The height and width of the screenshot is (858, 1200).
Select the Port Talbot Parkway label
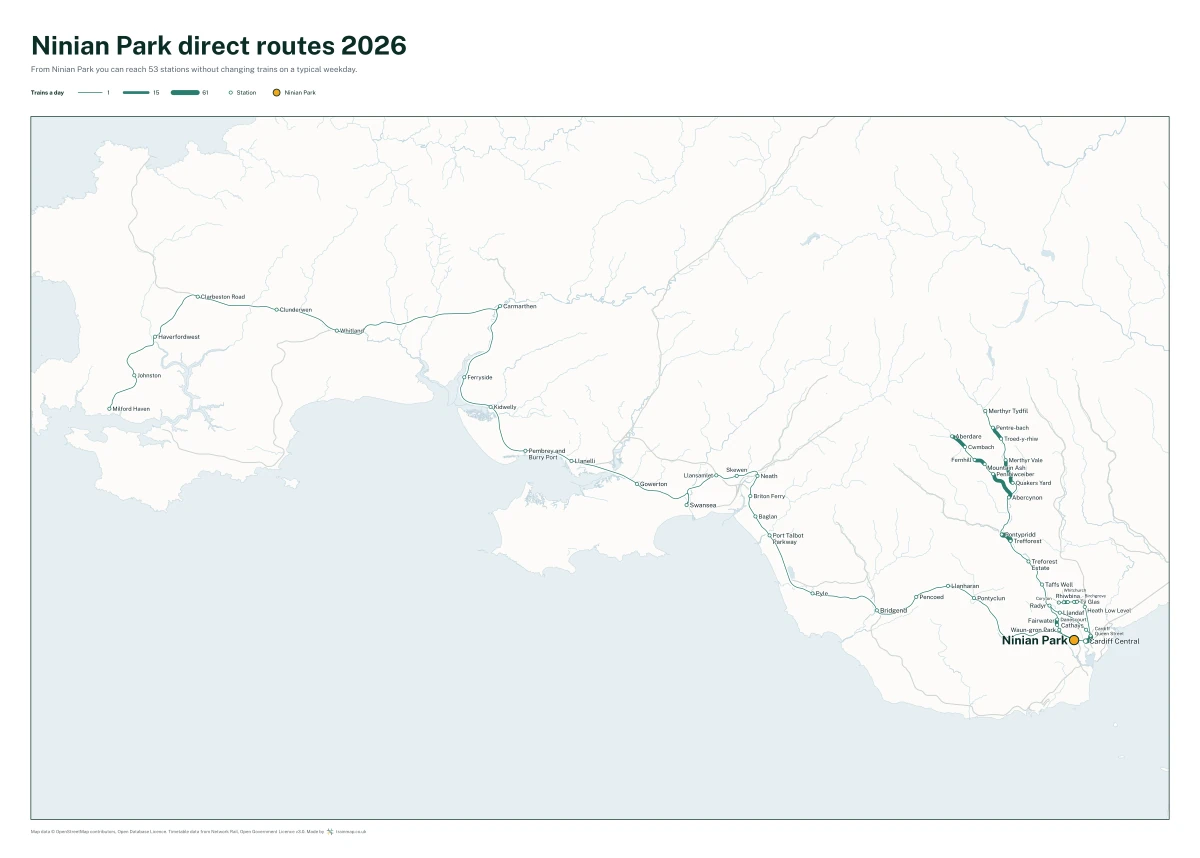coord(787,538)
